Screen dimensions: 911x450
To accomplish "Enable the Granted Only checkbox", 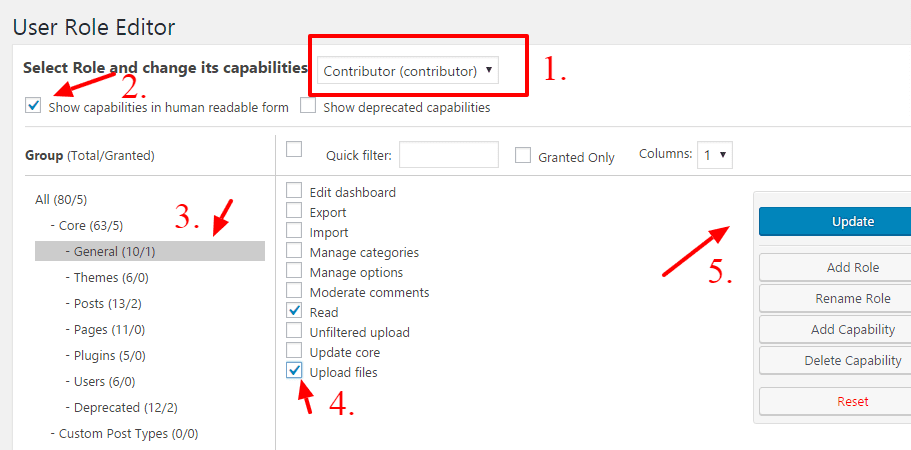I will point(523,155).
